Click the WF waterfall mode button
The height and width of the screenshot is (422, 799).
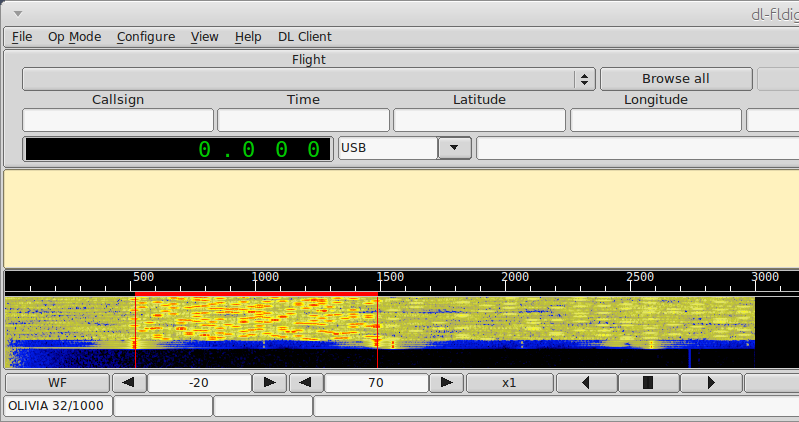coord(57,383)
